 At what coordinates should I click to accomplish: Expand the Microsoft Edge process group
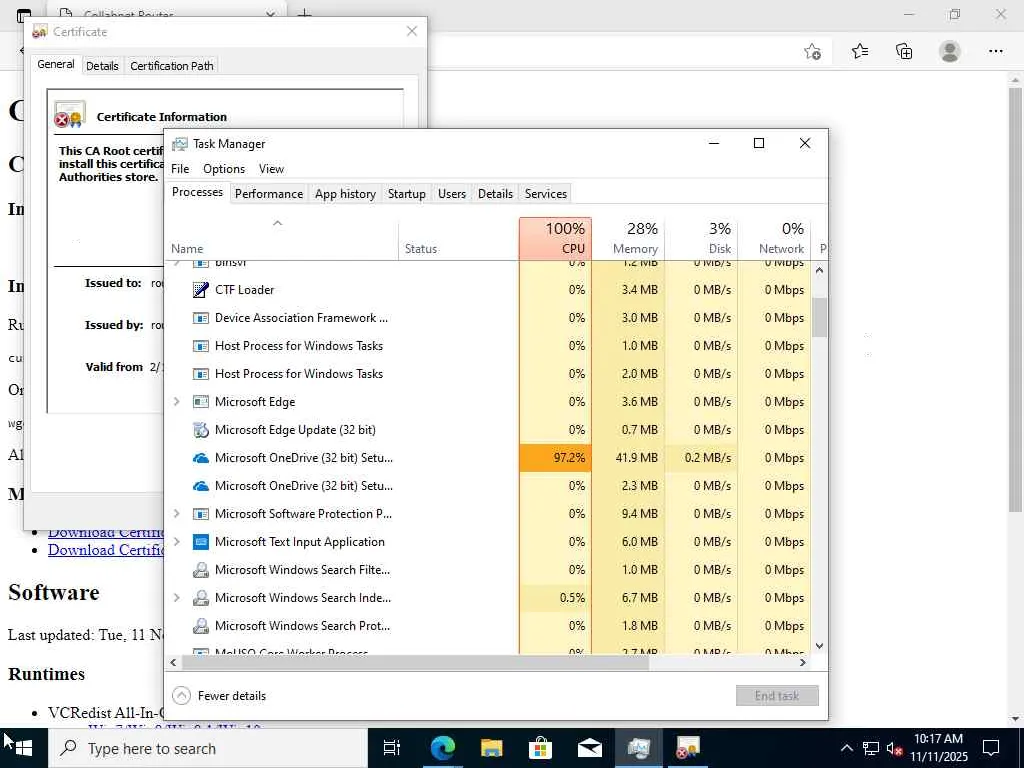point(176,402)
